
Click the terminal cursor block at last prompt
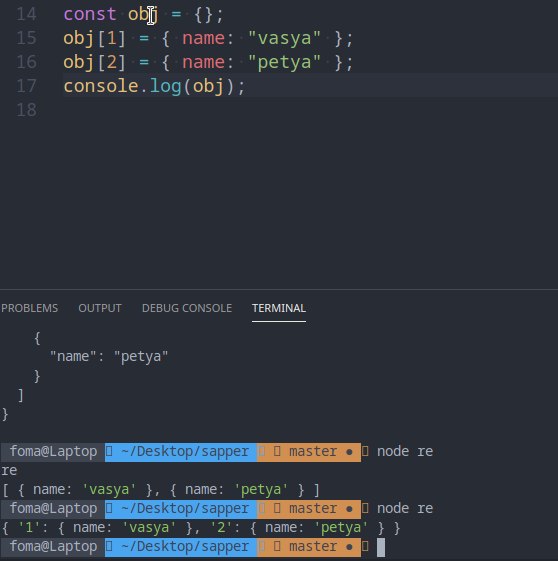(381, 547)
